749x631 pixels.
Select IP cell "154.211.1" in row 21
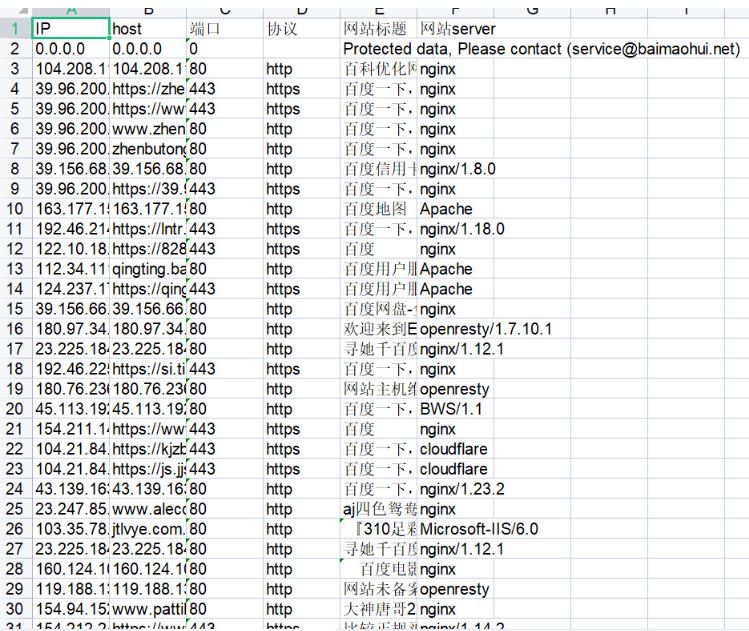71,429
